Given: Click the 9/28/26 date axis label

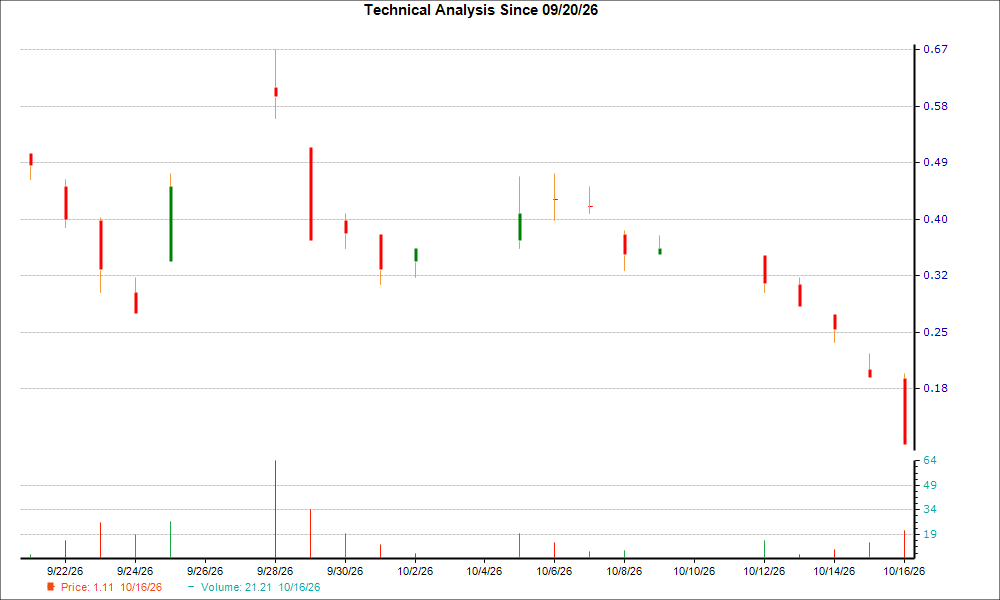Looking at the screenshot, I should pos(275,571).
